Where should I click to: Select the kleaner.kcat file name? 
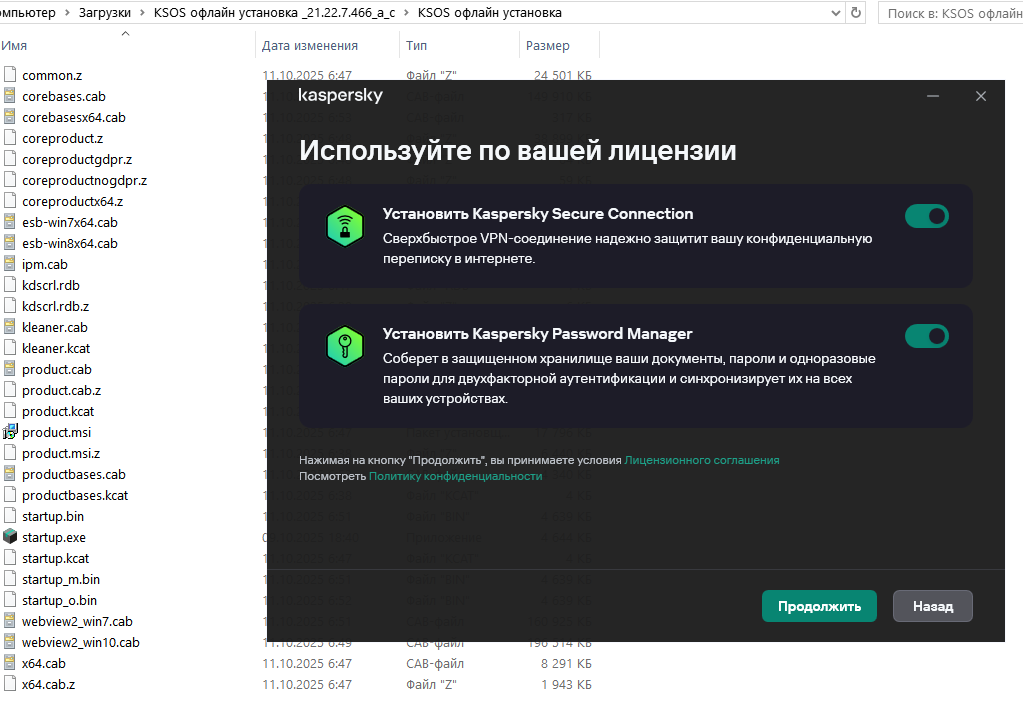point(56,348)
